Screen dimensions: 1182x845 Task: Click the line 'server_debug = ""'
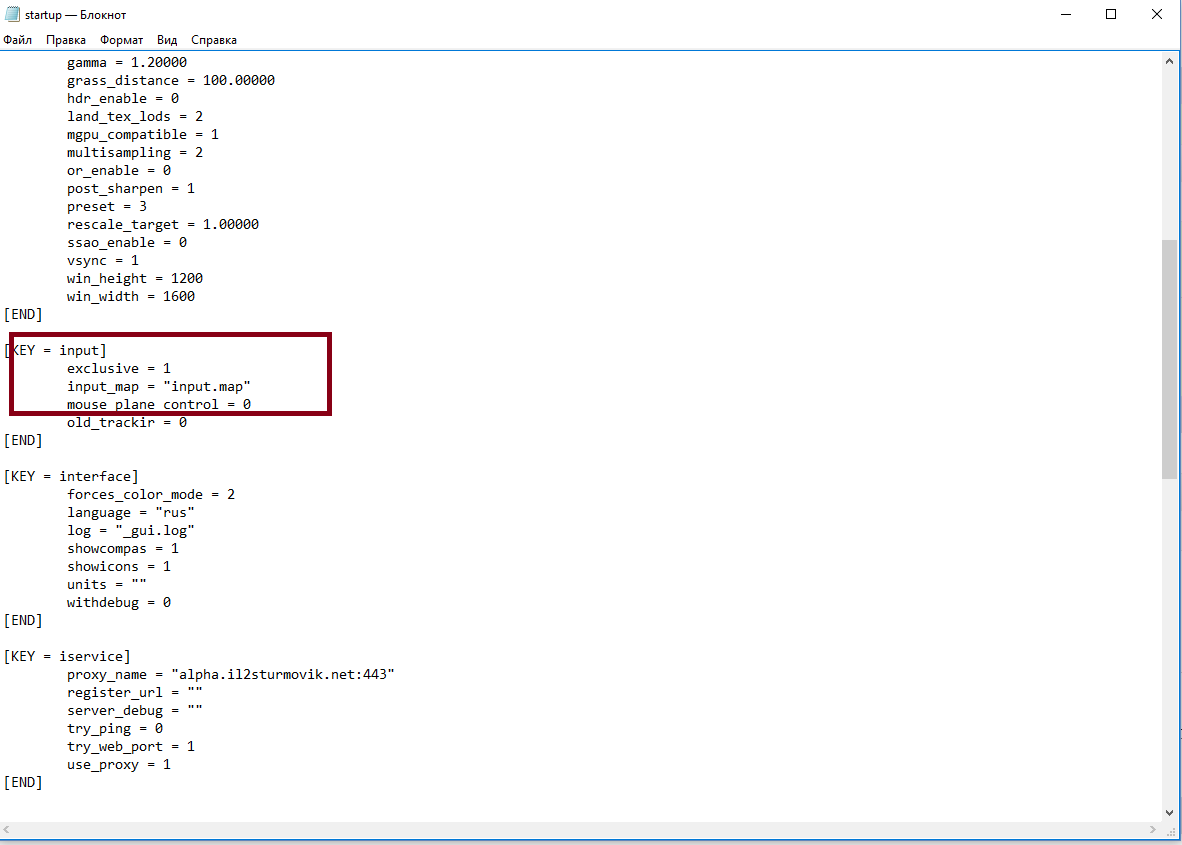[x=135, y=711]
